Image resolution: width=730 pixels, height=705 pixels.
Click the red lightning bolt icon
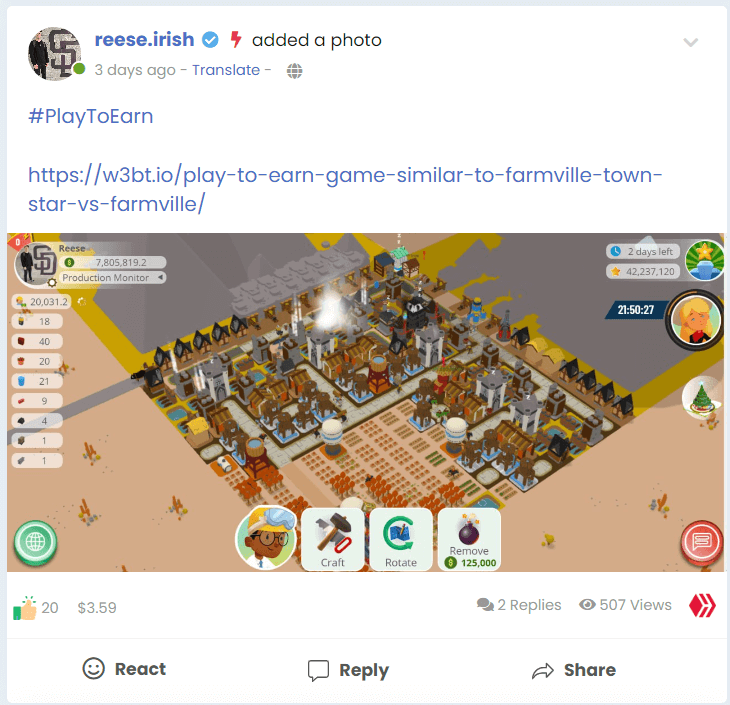[x=236, y=40]
